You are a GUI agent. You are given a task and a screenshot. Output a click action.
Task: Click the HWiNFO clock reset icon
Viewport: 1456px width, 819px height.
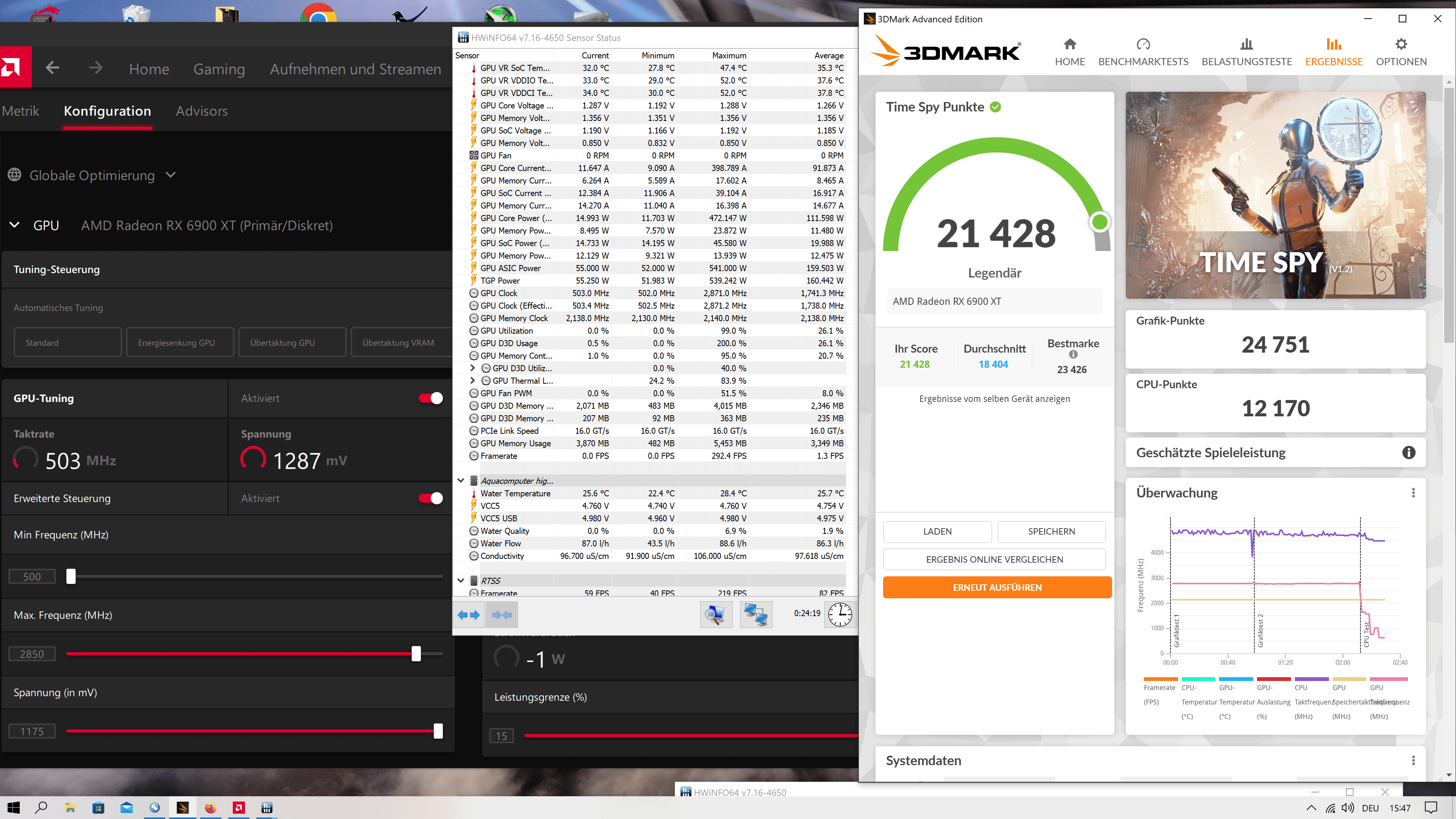840,614
